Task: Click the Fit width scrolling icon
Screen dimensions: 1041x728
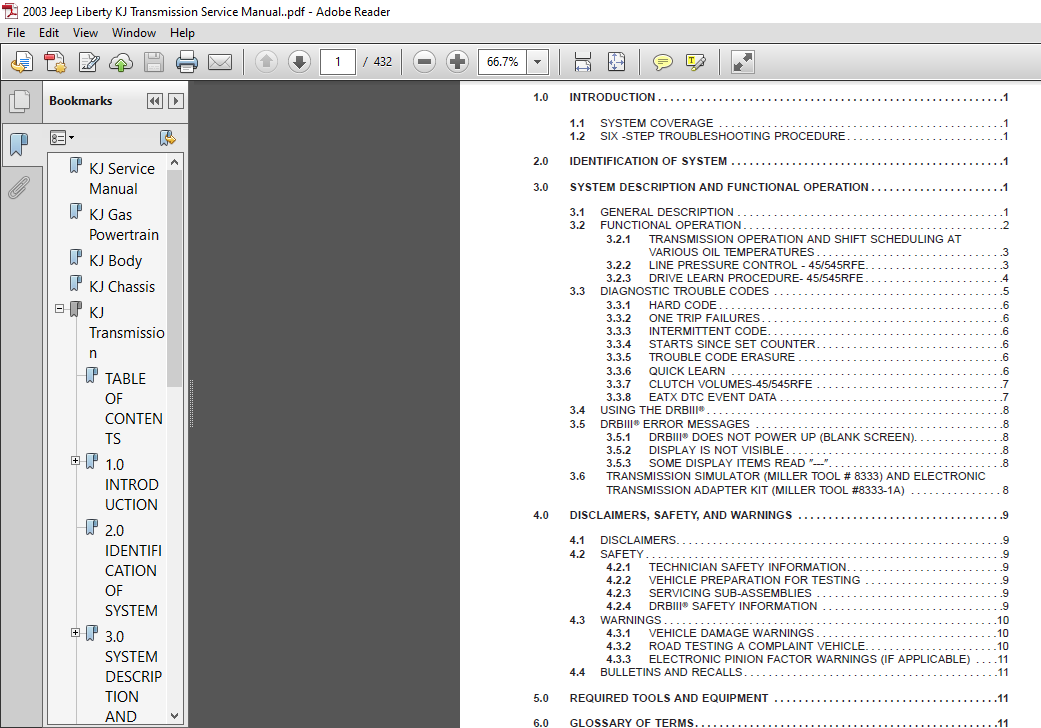Action: click(x=582, y=62)
